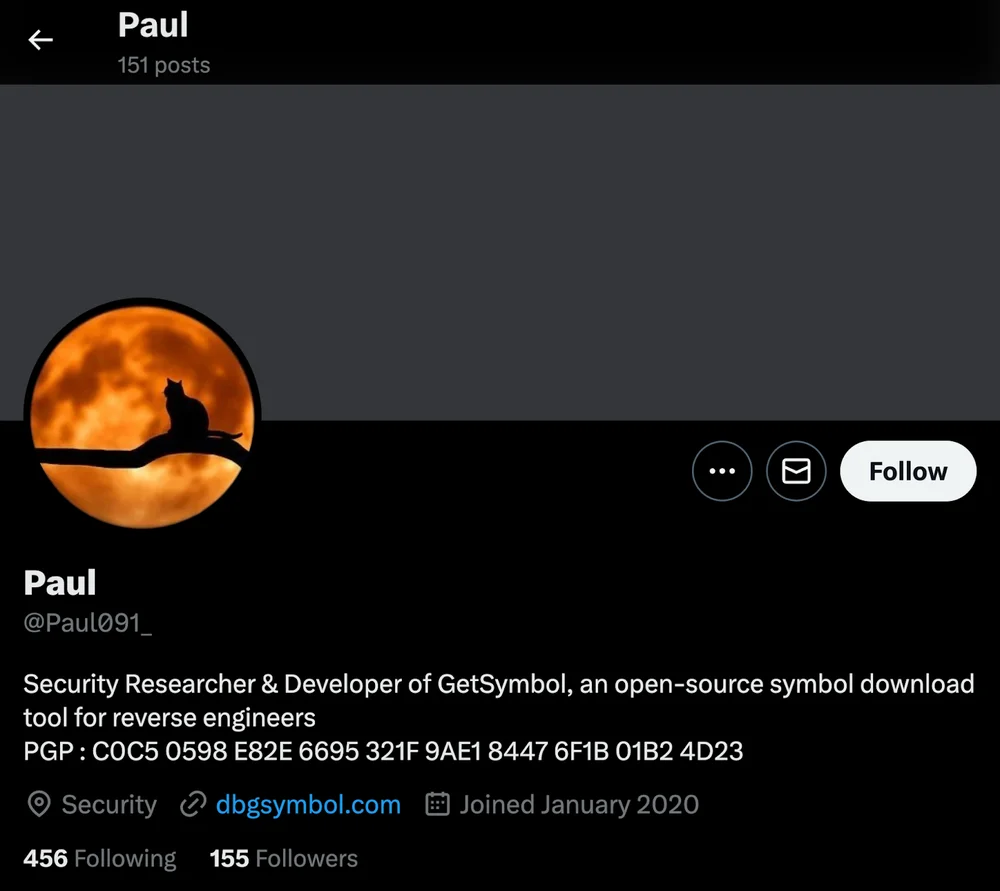Viewport: 1000px width, 891px height.
Task: Click the PGP fingerprint line in bio
Action: [383, 751]
